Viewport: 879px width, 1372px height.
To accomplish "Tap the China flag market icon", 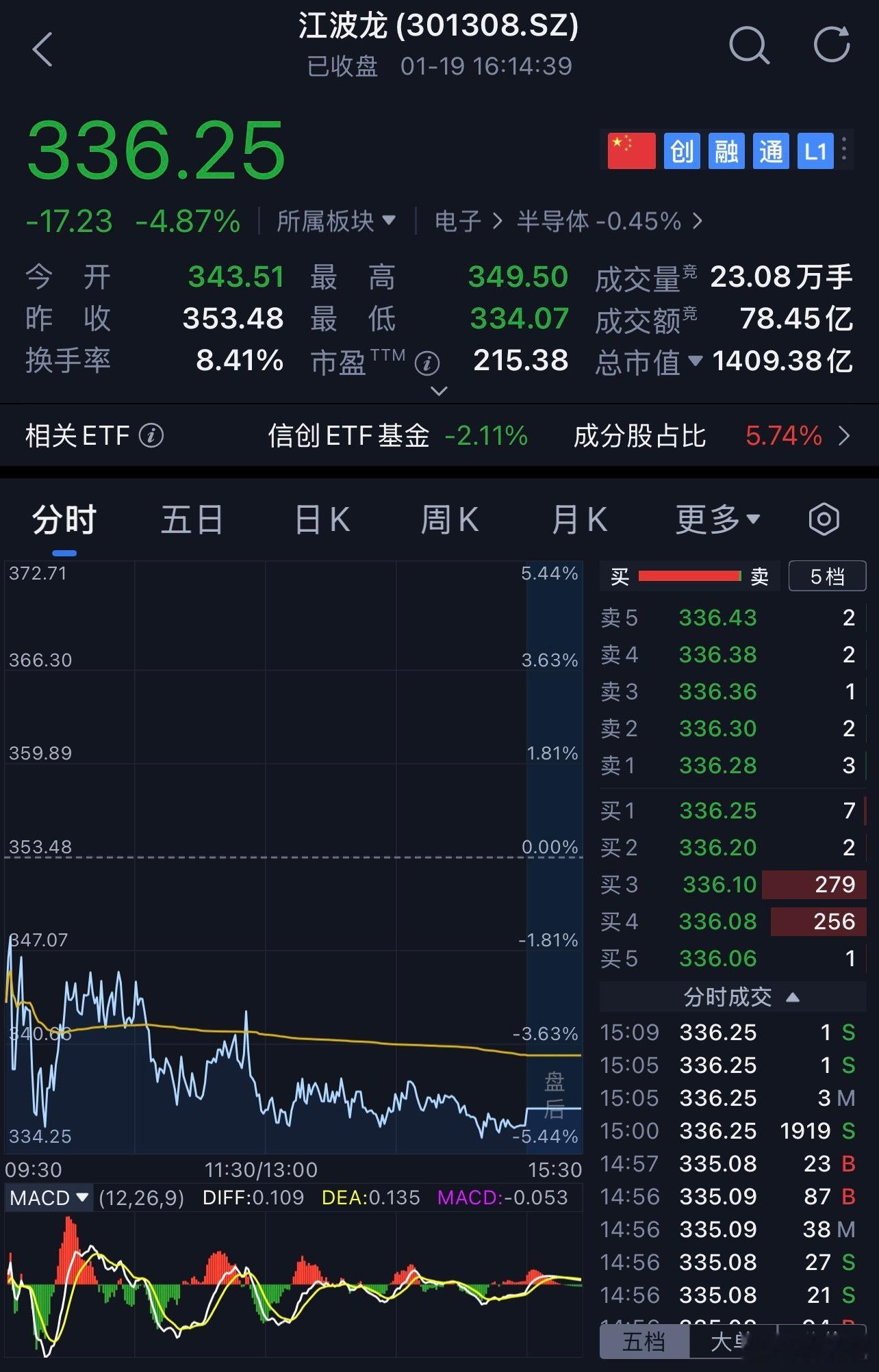I will point(631,151).
